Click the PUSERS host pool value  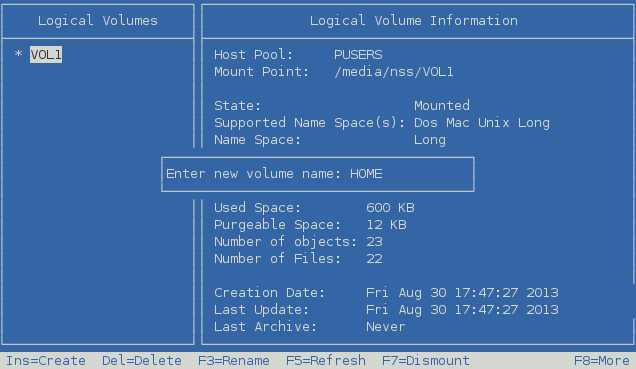[358, 55]
